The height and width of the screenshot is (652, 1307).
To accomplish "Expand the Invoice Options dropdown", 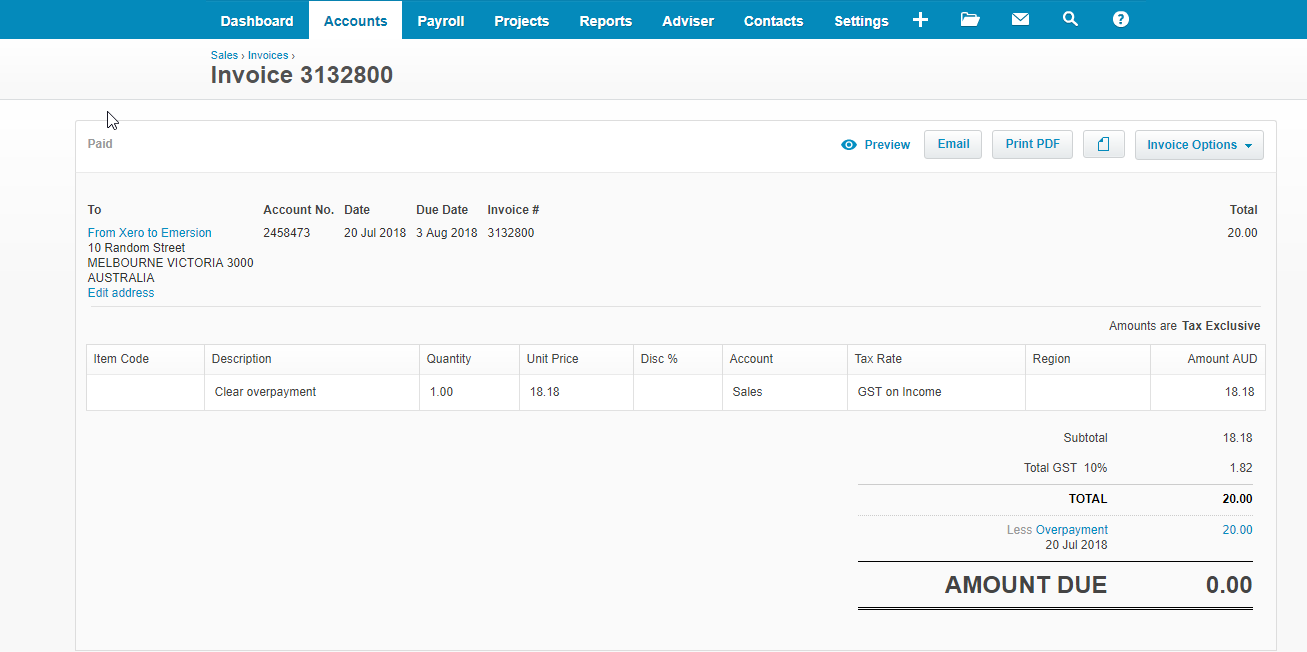I will click(1198, 145).
